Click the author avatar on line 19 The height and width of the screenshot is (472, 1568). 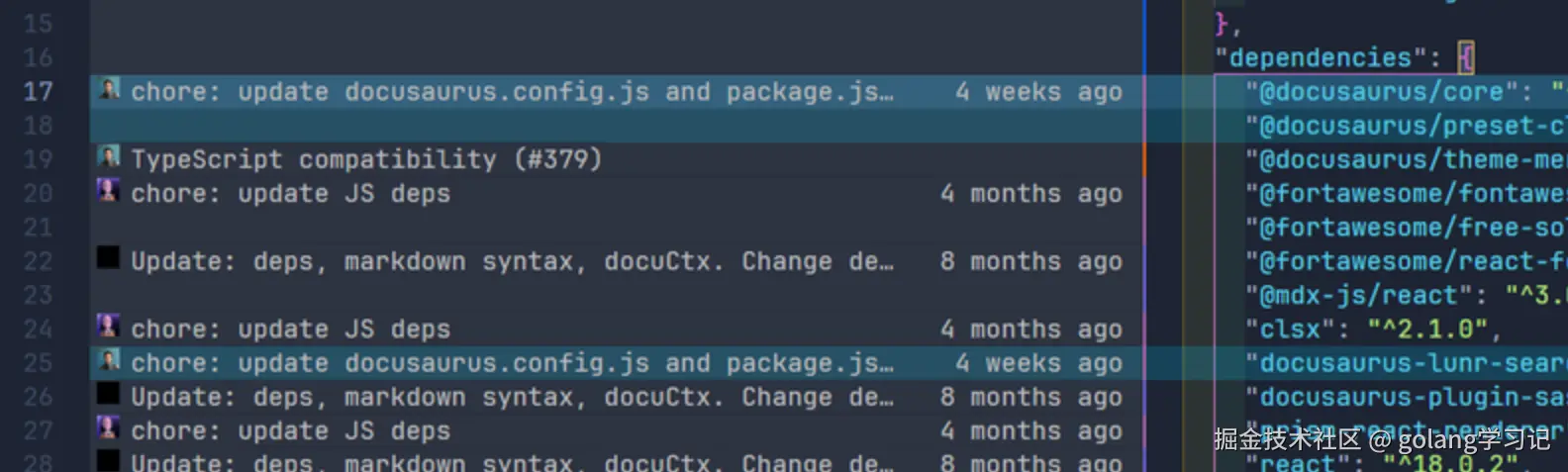(109, 157)
